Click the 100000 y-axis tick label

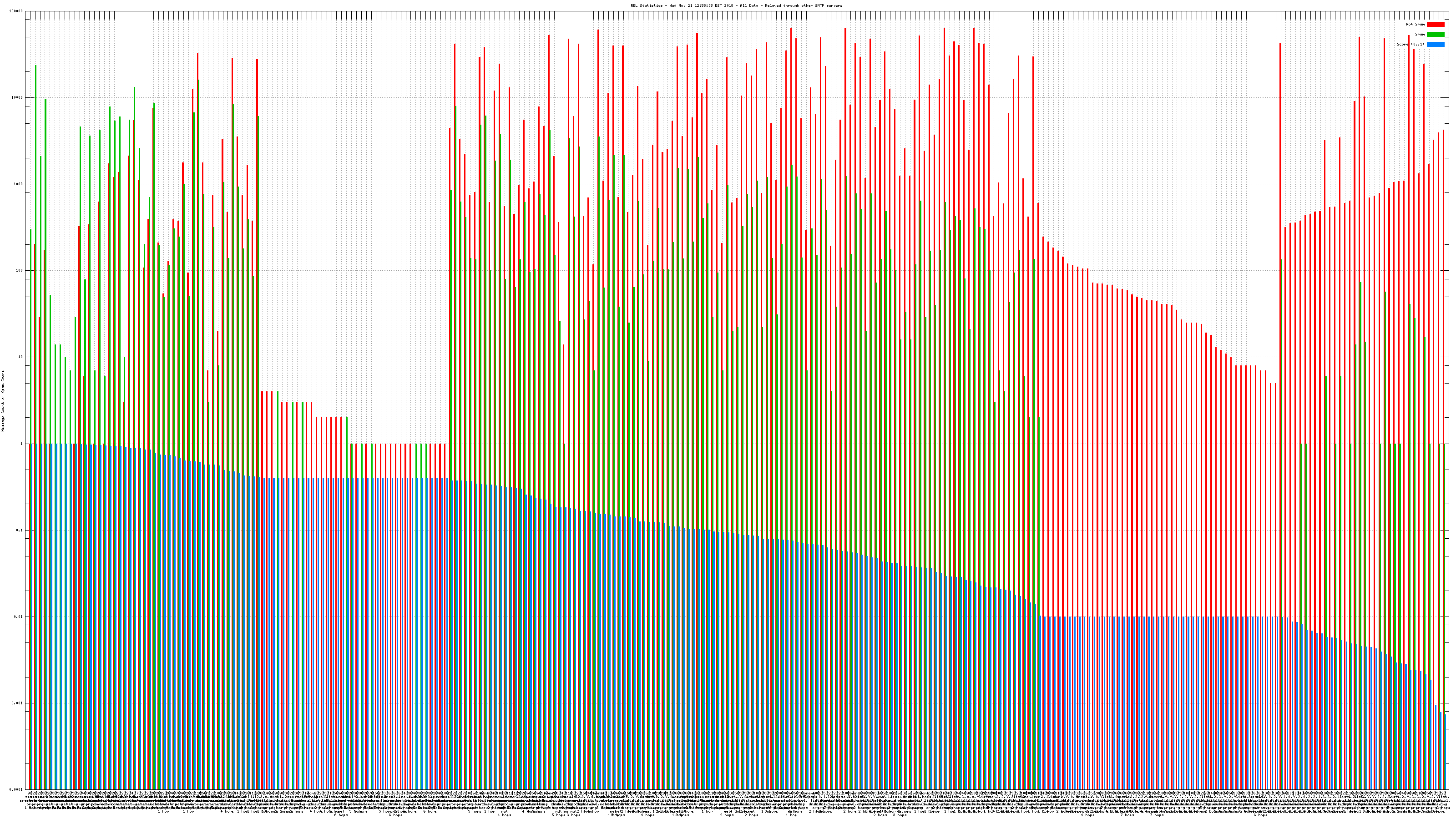point(16,11)
